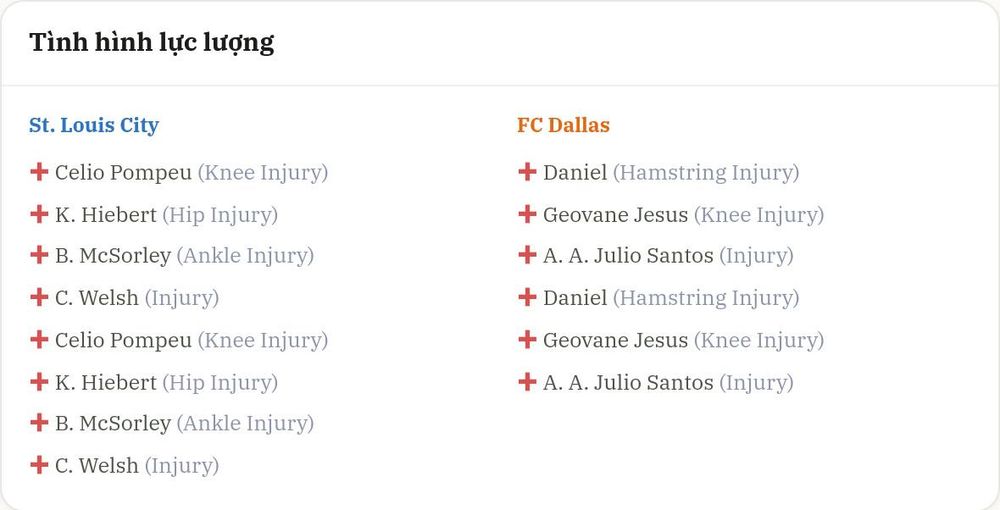Select second K. Hiebert player name
The height and width of the screenshot is (510, 1000).
pyautogui.click(x=106, y=382)
